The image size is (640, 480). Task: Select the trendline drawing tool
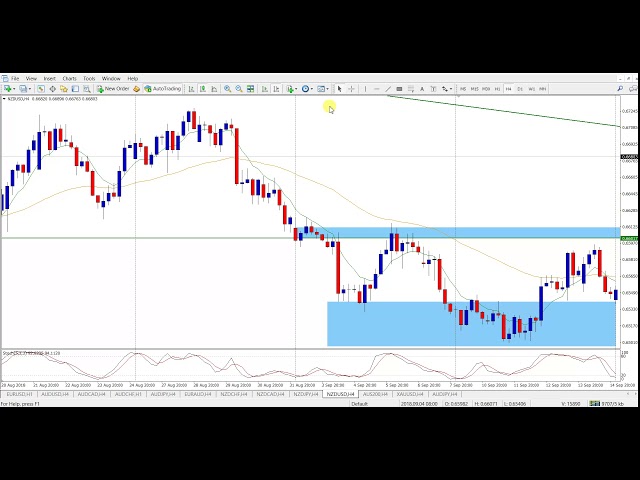pos(387,89)
